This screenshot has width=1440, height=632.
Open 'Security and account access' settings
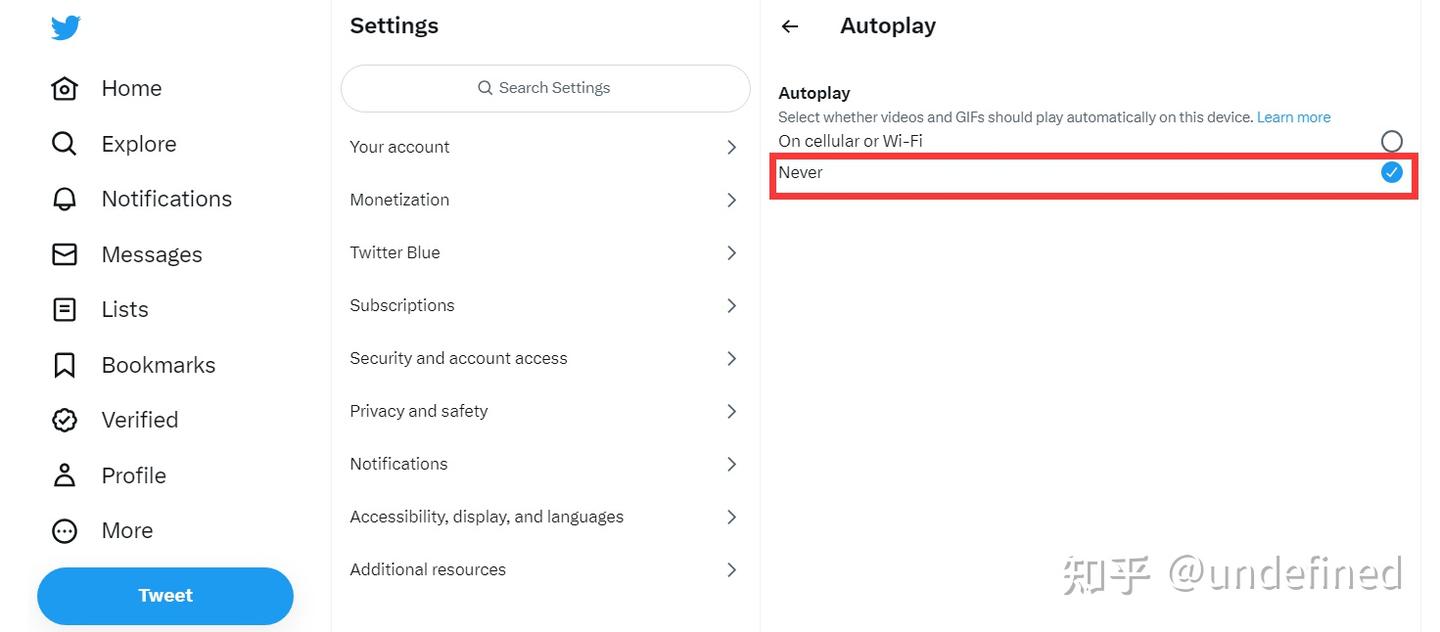click(458, 358)
